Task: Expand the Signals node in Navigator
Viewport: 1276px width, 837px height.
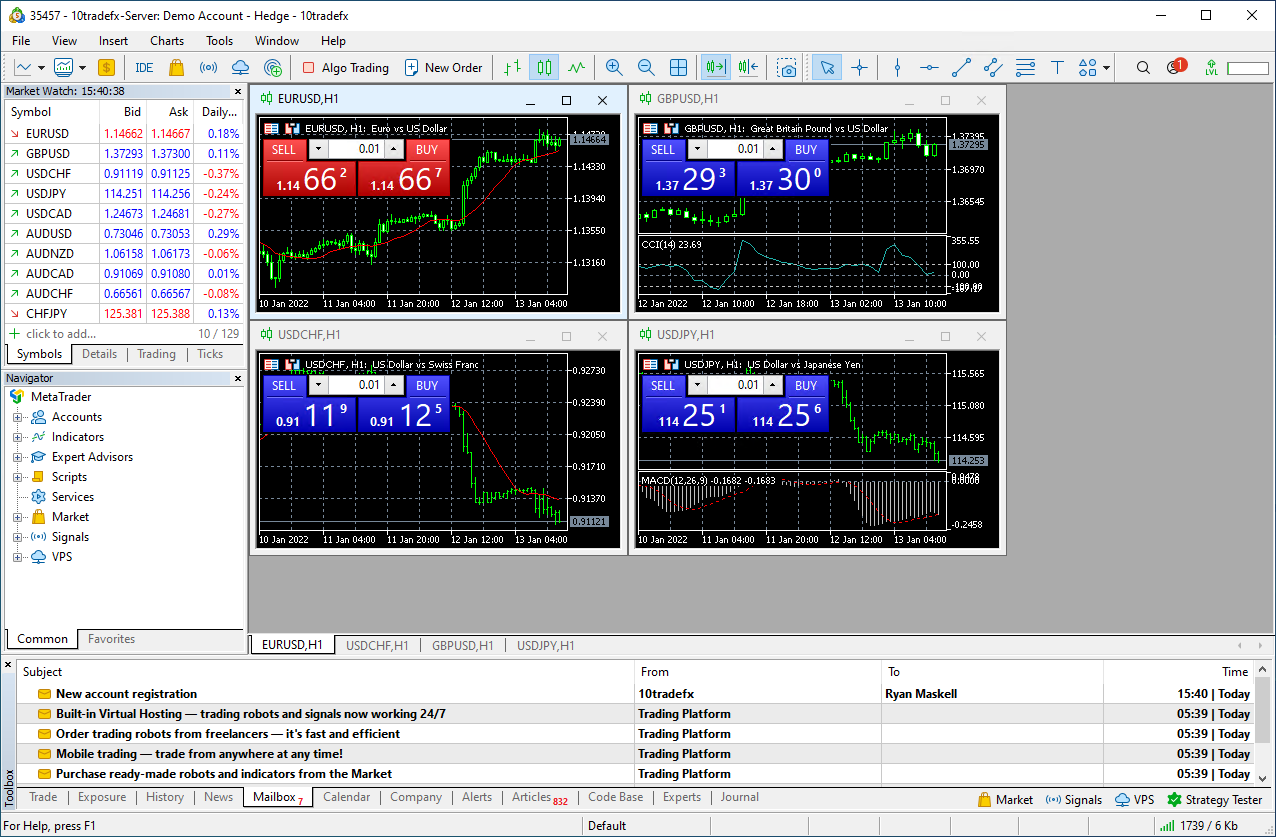Action: pos(17,537)
